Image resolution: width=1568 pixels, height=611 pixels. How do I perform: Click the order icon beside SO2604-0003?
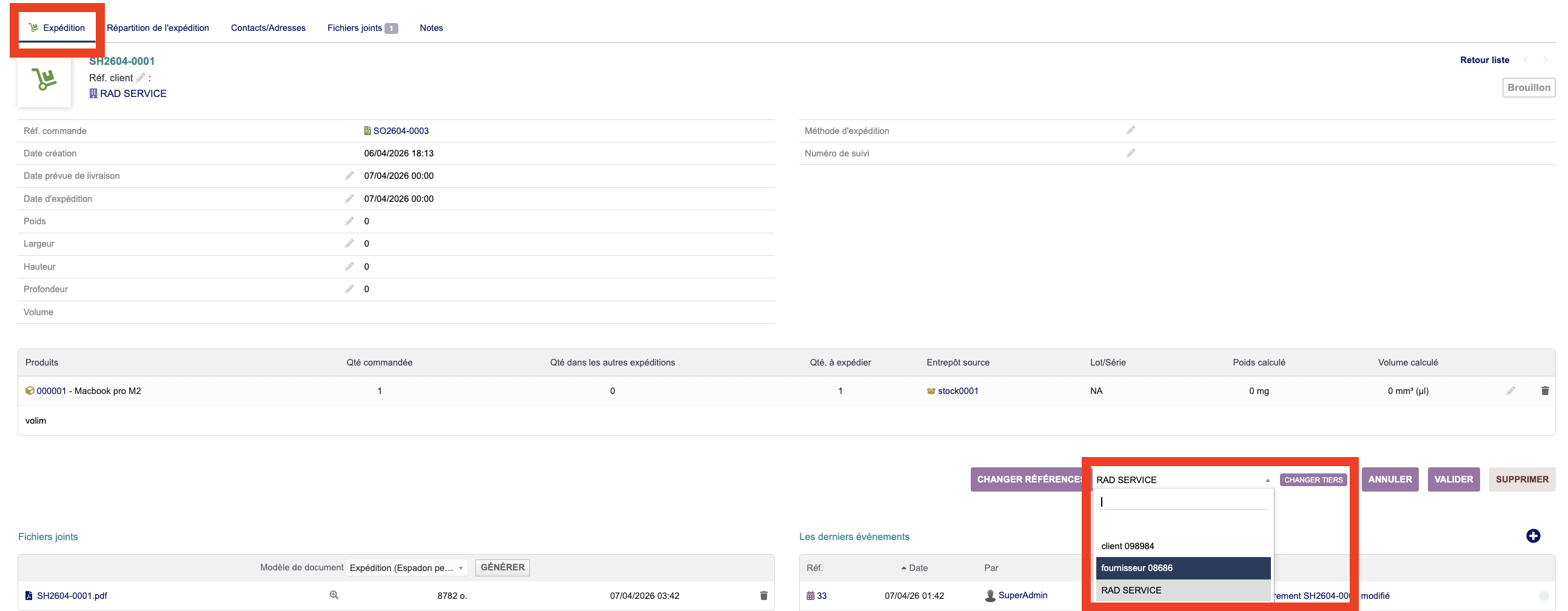pos(367,131)
